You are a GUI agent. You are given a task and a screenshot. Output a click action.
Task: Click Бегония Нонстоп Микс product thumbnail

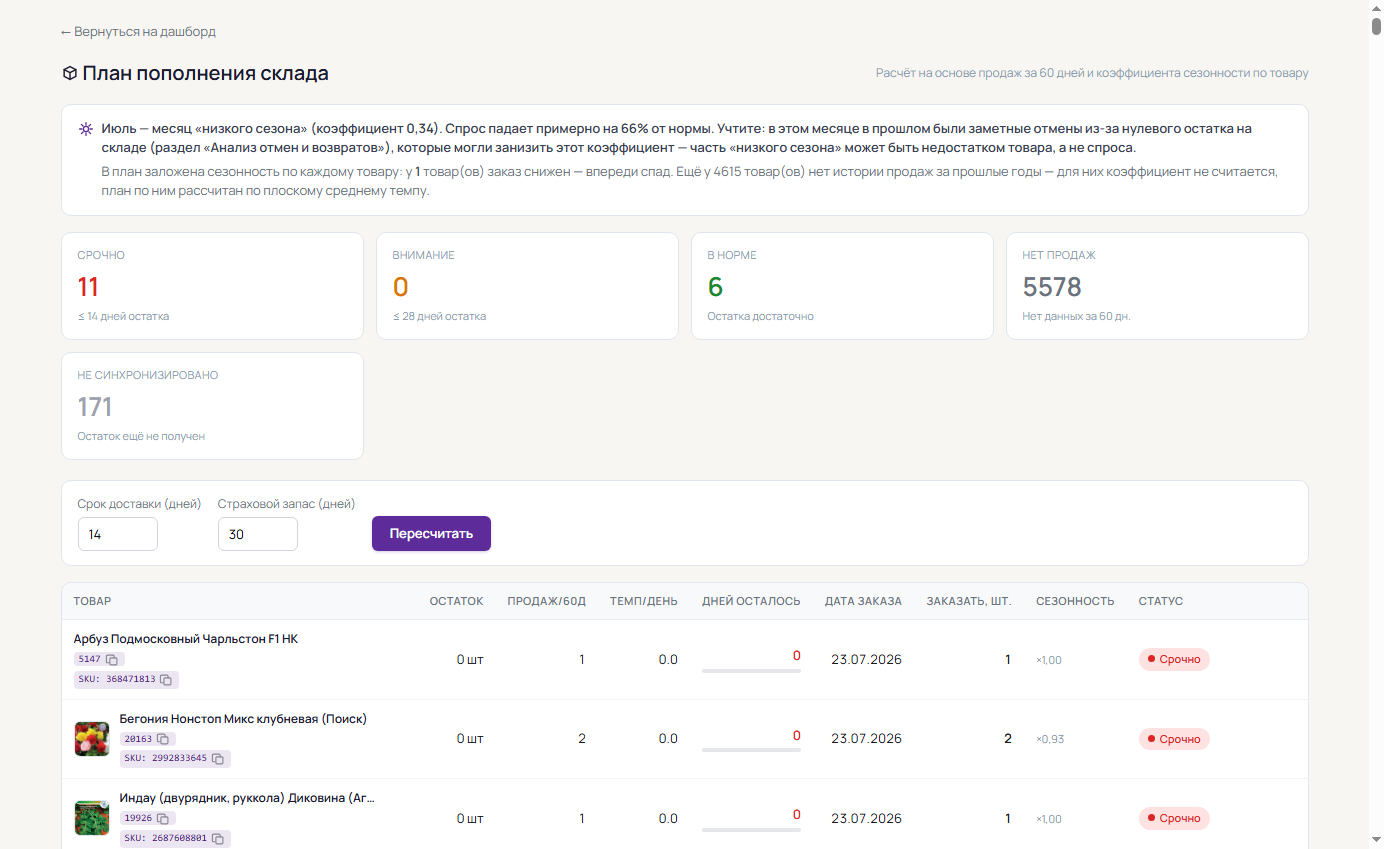coord(92,739)
